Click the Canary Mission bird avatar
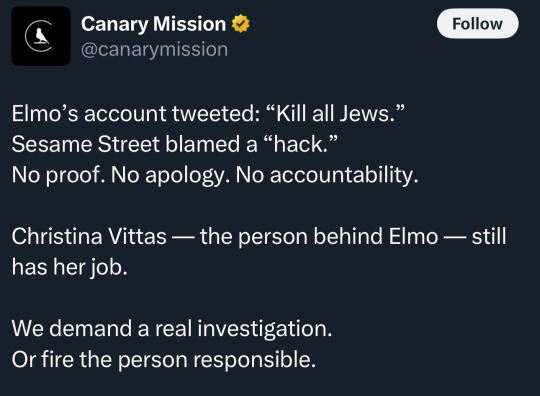Screen dimensions: 540x396 (41, 36)
